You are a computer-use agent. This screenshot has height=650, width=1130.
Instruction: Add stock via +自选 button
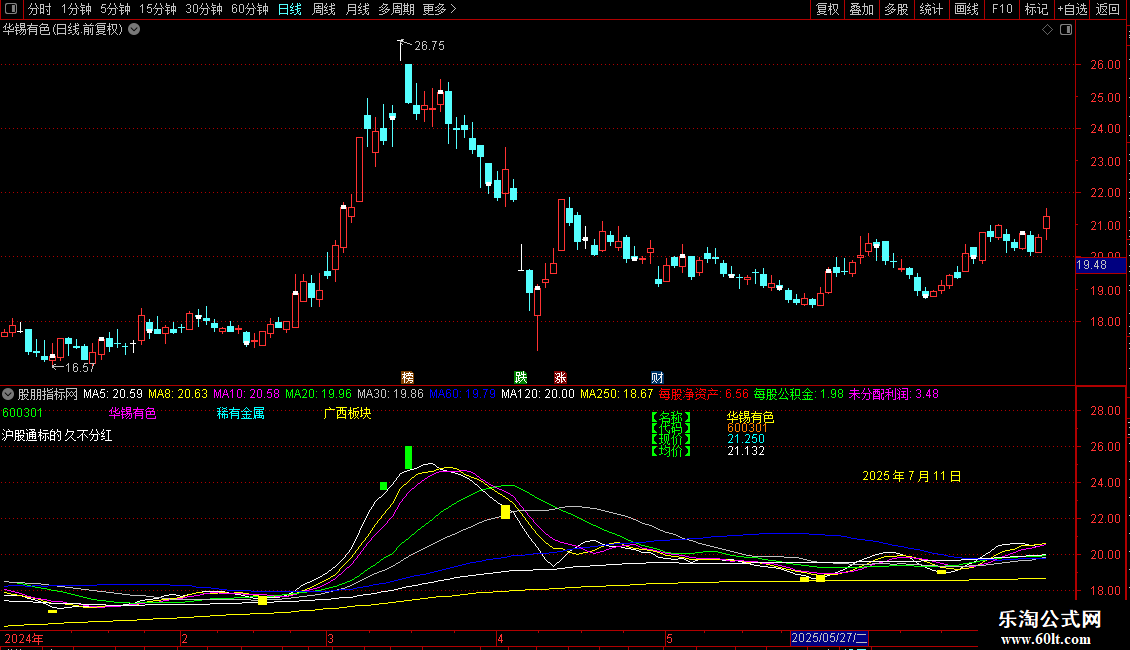[1071, 9]
